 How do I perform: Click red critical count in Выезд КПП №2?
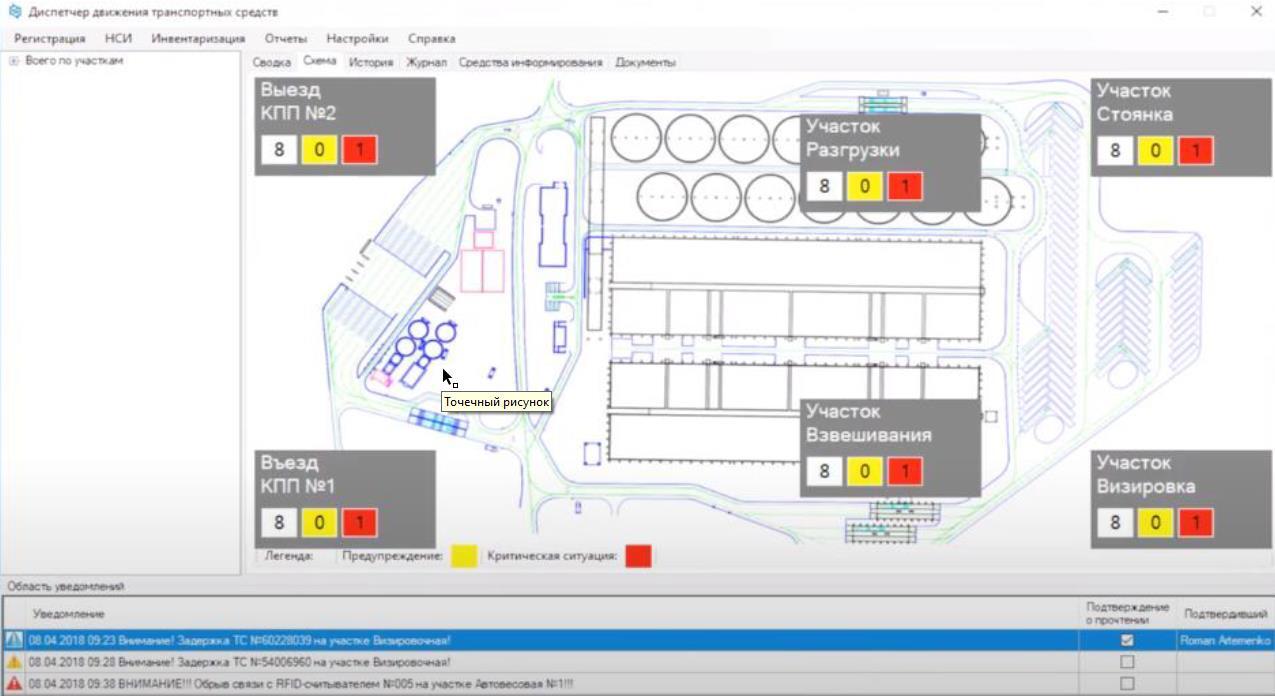pos(360,151)
